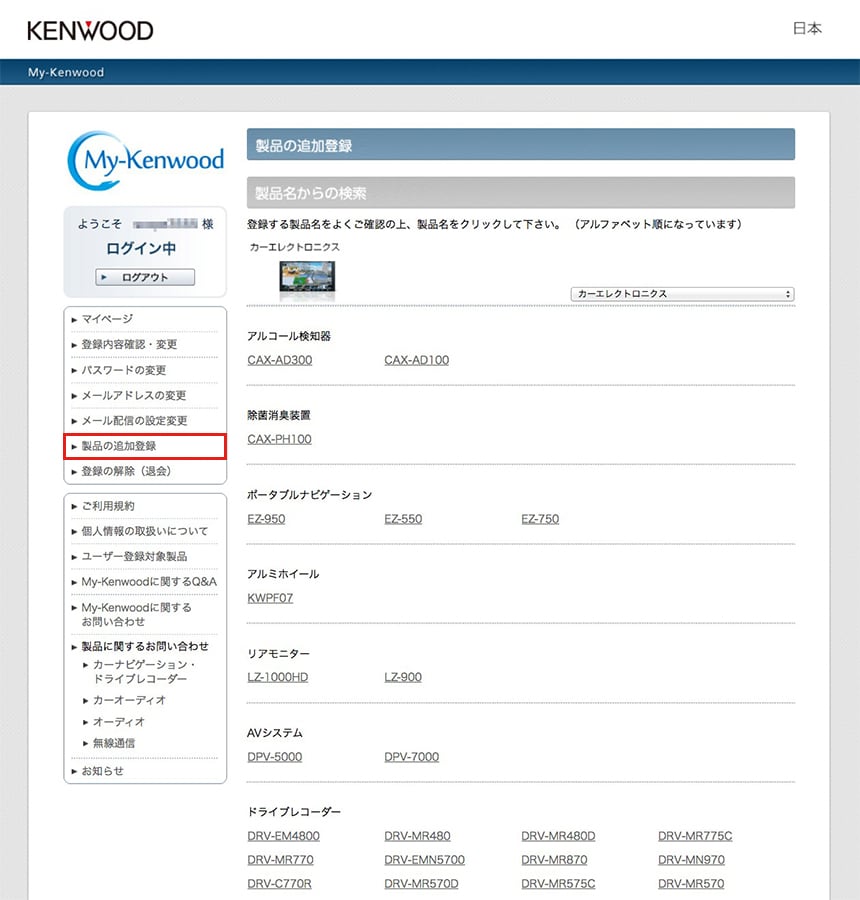Go to パスワードの変更 page
The width and height of the screenshot is (860, 900).
pos(124,370)
